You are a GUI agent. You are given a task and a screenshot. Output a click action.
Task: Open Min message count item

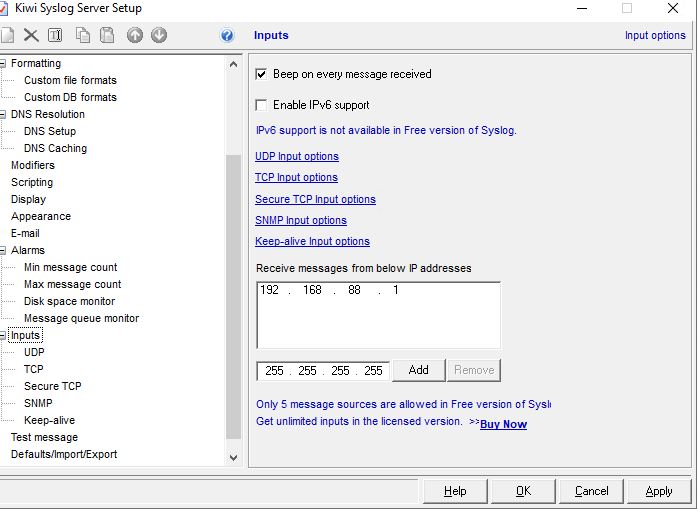[x=71, y=267]
